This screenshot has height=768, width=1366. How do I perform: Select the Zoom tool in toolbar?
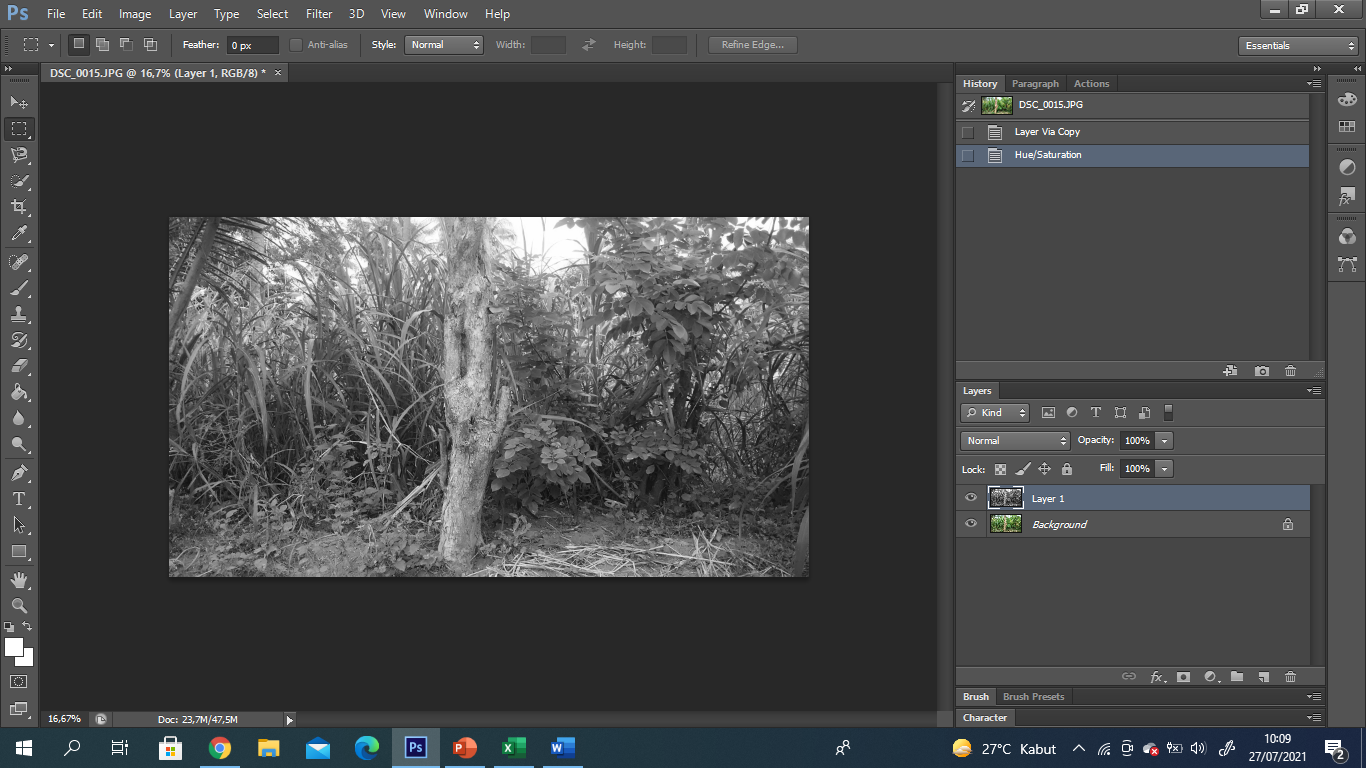(x=19, y=606)
